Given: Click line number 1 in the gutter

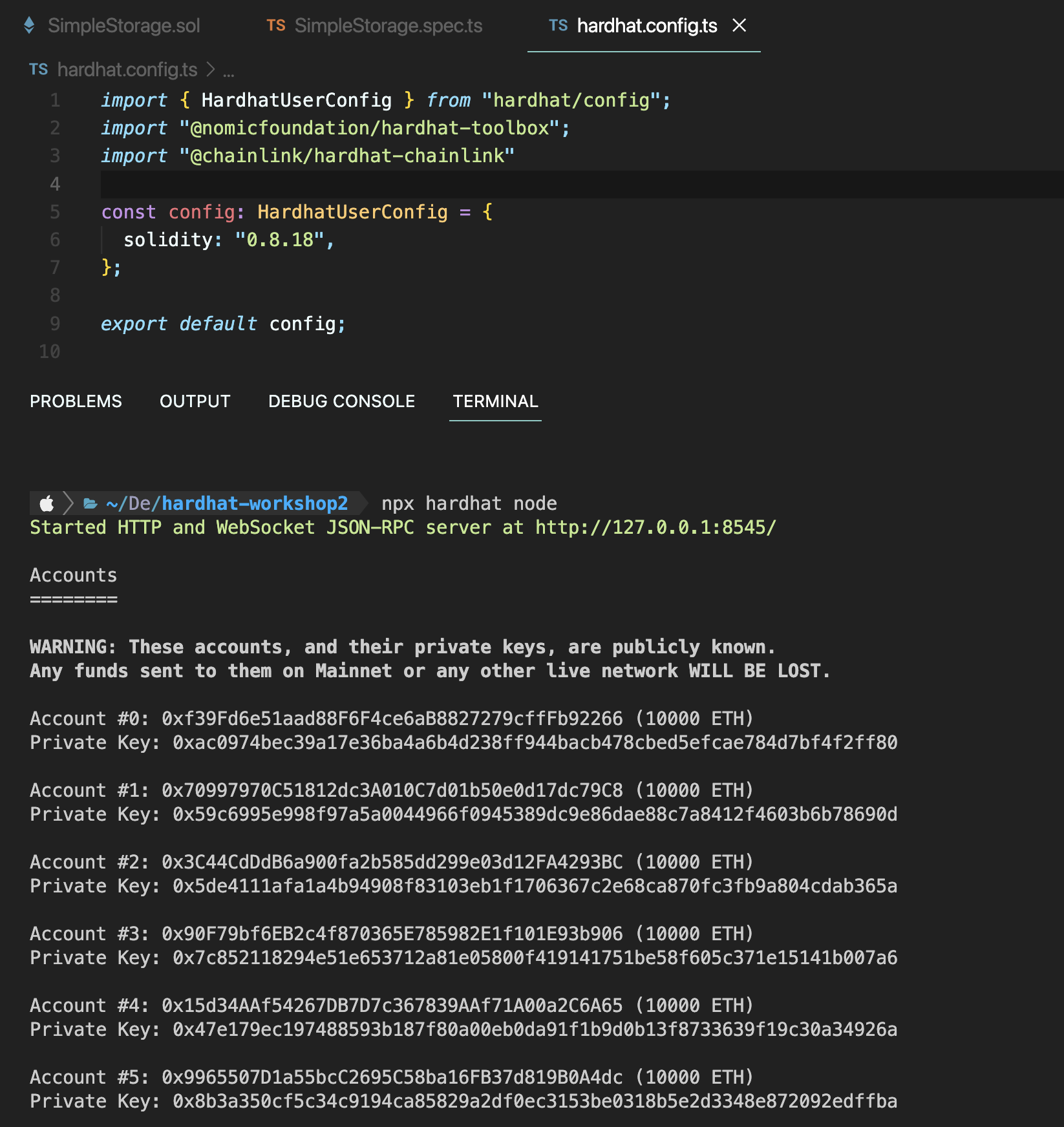Looking at the screenshot, I should 55,100.
